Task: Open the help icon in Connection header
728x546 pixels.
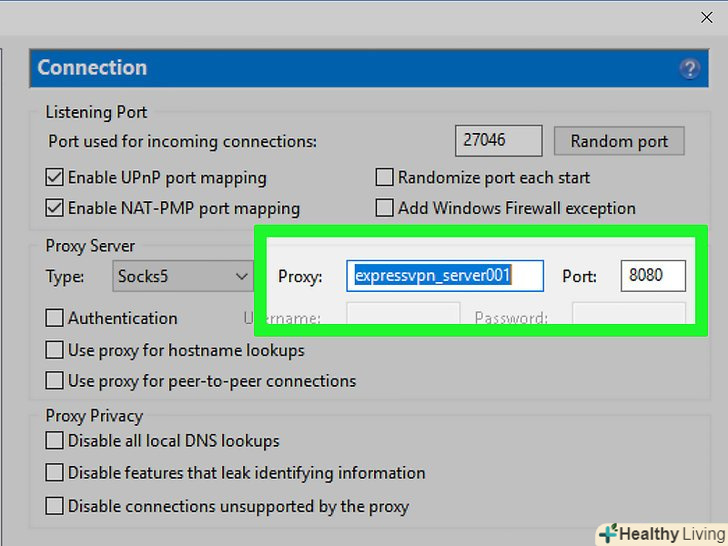Action: point(689,69)
